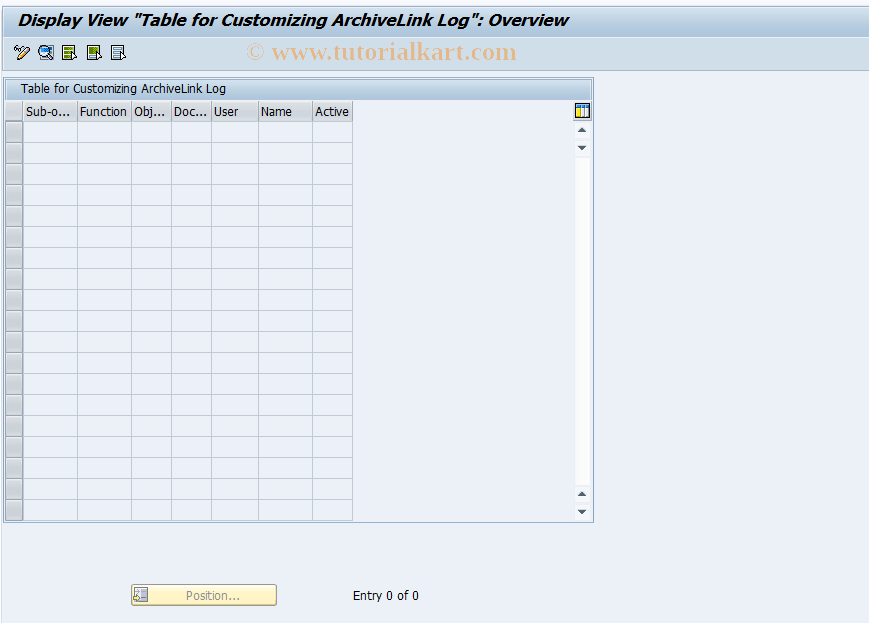Select the last visible table row selector
This screenshot has height=623, width=869.
pyautogui.click(x=13, y=509)
